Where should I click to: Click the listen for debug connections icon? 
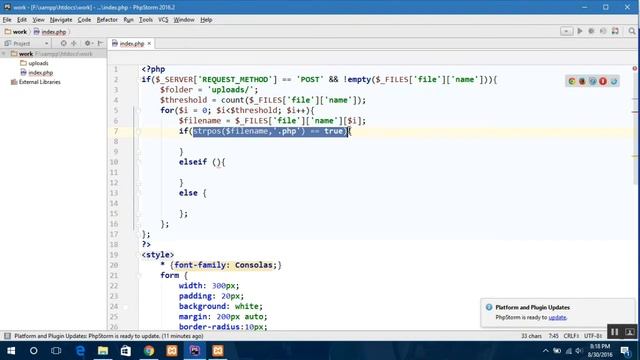[x=615, y=31]
